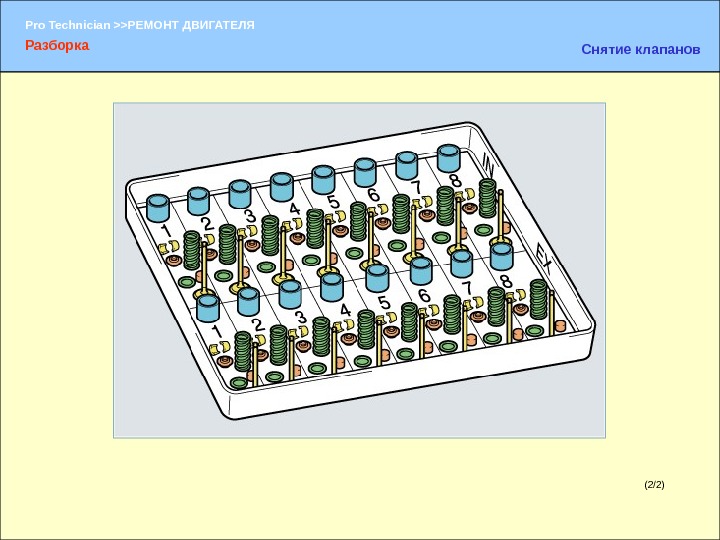Click the valve tray illustration
720x540 pixels.
[360, 270]
